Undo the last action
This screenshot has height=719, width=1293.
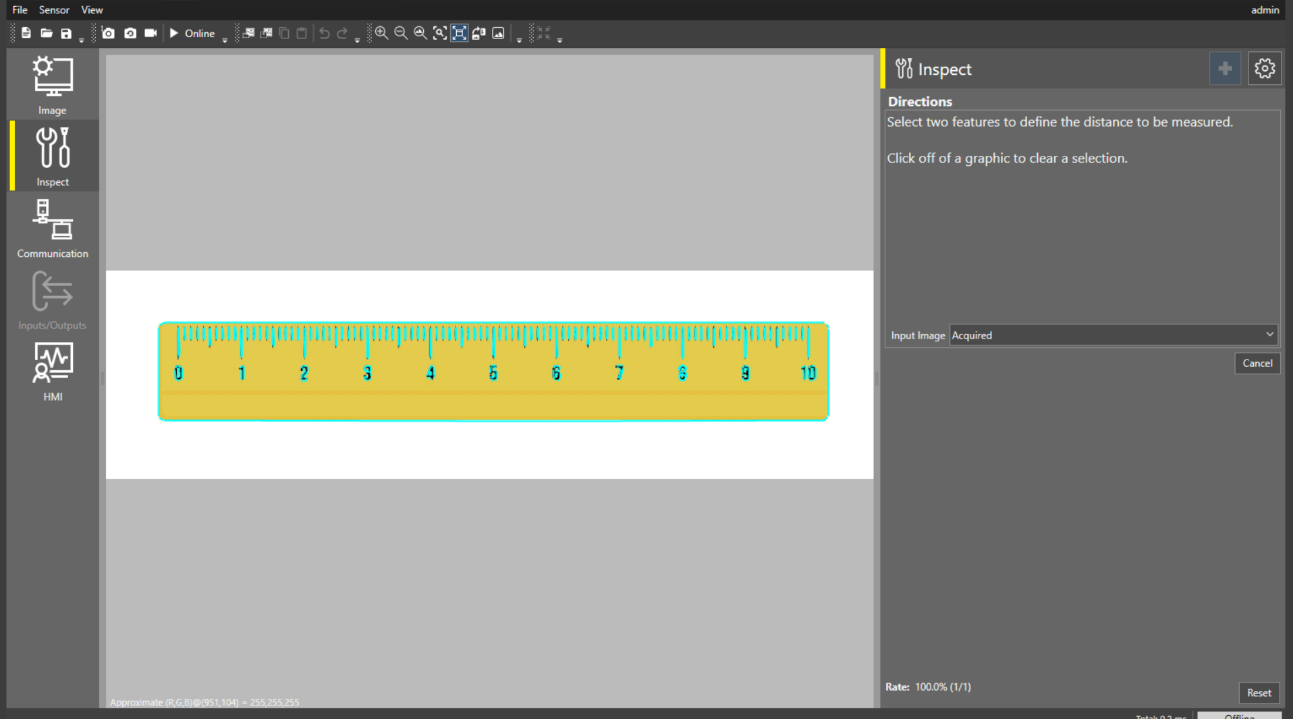tap(324, 32)
